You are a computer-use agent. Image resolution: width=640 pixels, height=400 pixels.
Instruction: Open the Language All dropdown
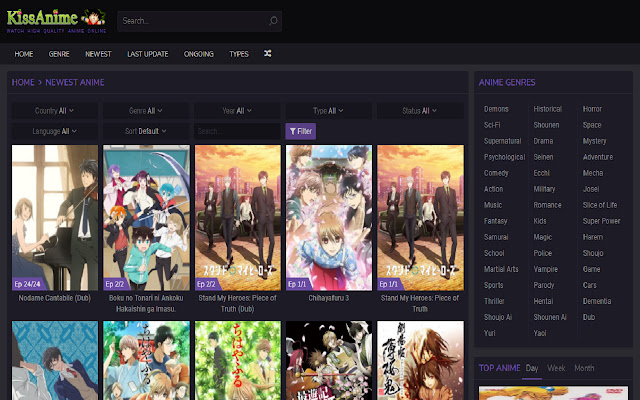click(x=54, y=131)
